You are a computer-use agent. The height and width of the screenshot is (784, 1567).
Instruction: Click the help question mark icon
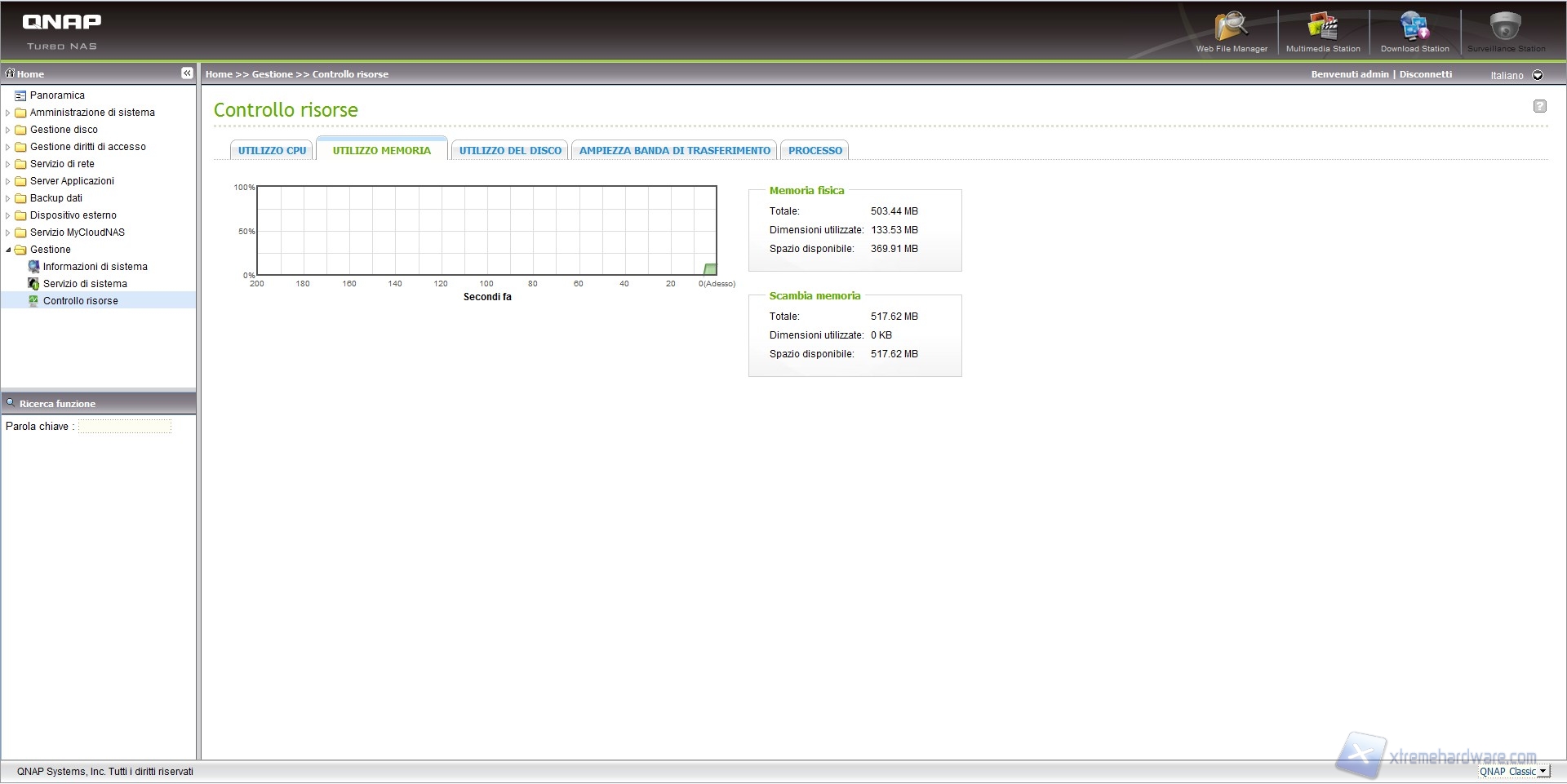pyautogui.click(x=1539, y=106)
